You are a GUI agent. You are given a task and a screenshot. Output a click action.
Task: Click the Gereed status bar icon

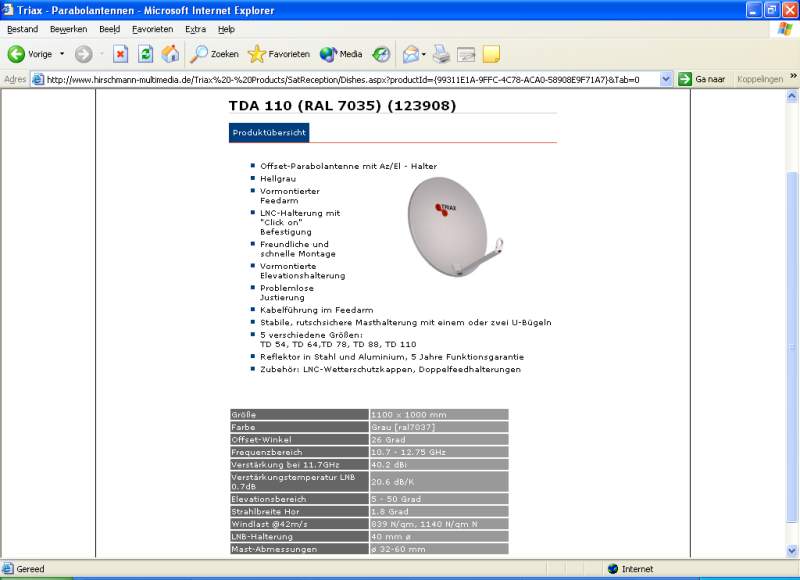8,569
